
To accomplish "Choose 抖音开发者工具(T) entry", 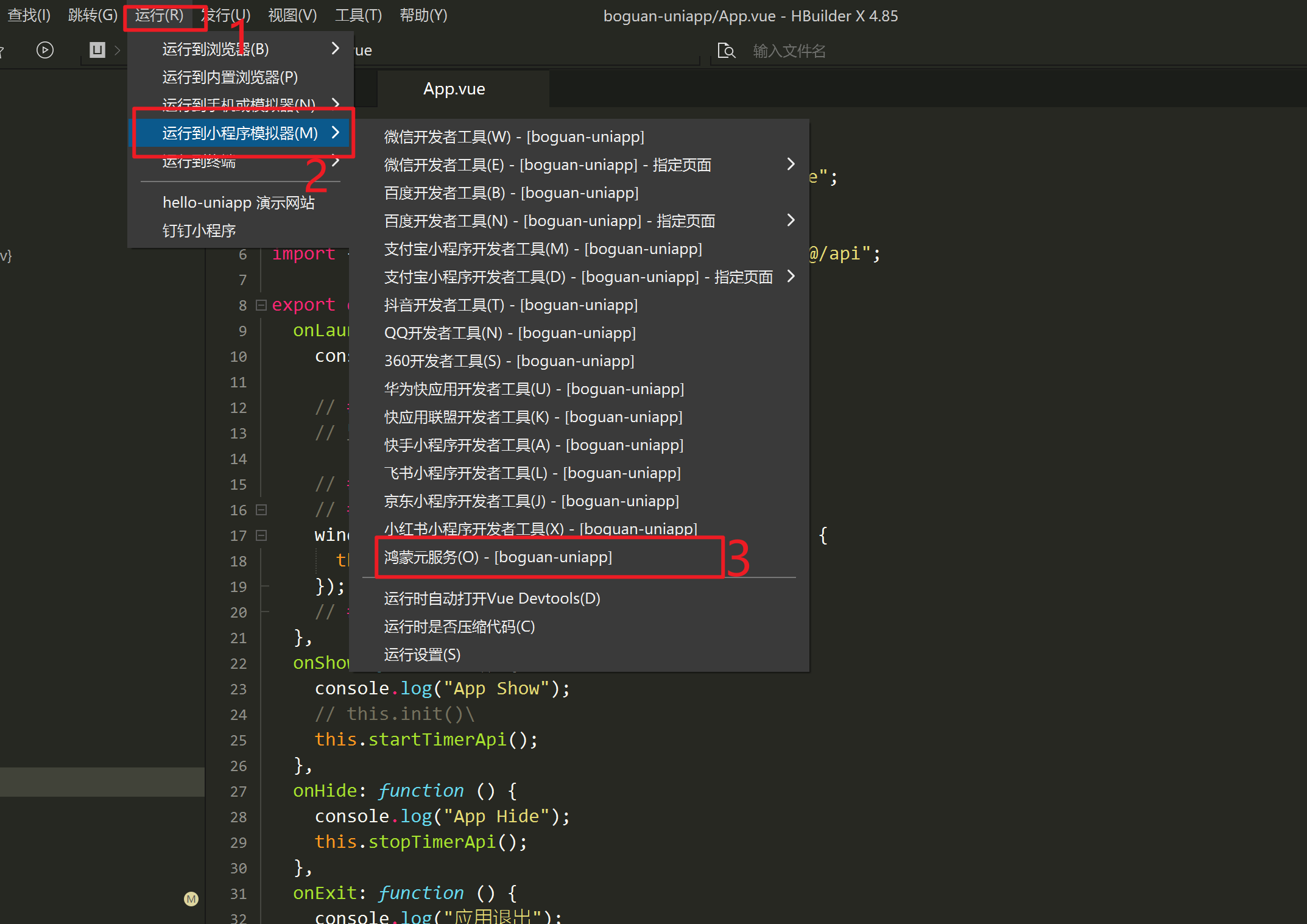I will [x=510, y=305].
